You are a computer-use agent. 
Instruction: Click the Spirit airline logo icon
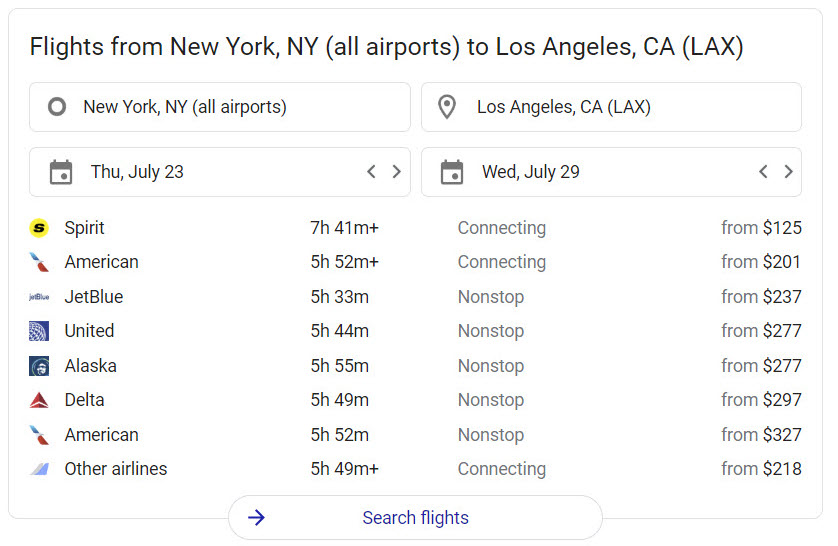coord(39,228)
